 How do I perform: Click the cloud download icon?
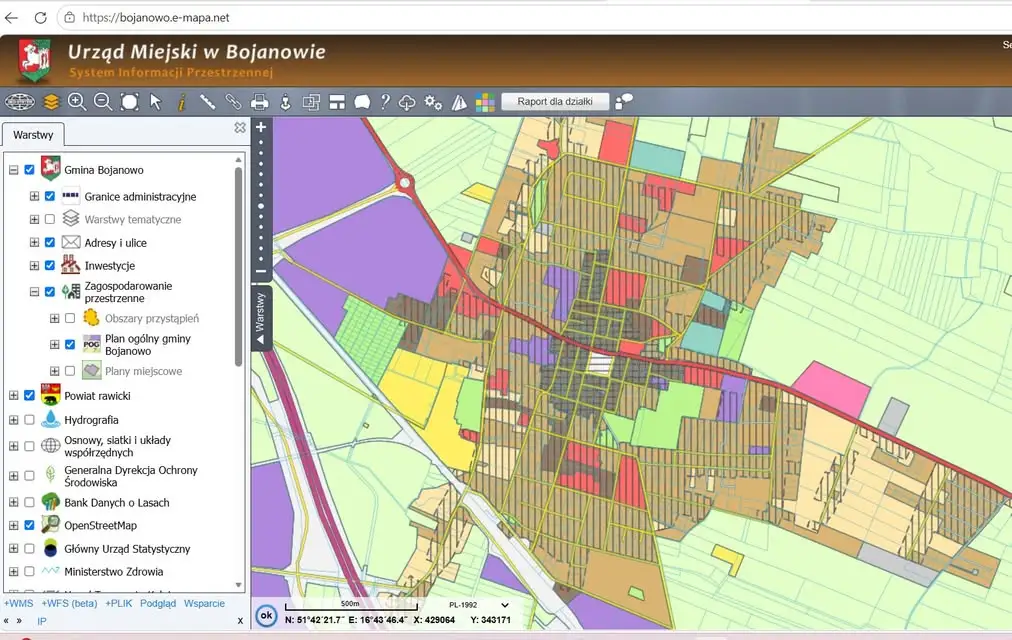407,102
